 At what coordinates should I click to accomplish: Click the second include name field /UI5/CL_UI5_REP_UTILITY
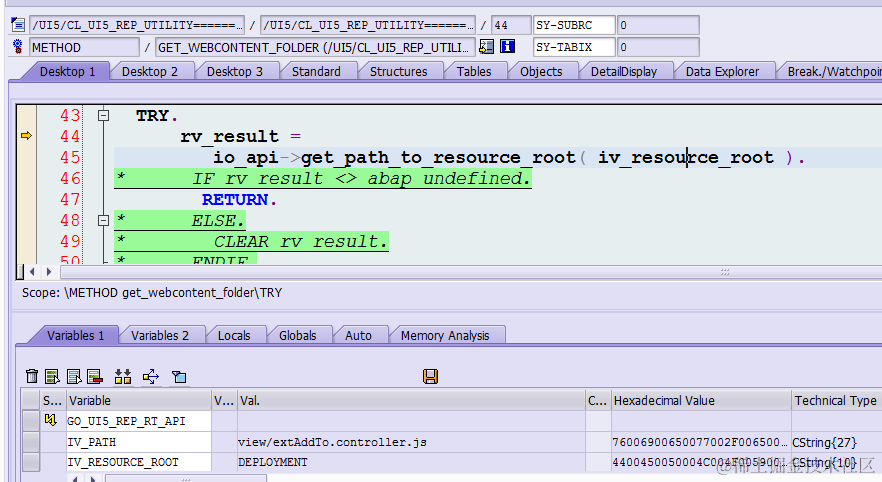coord(367,25)
